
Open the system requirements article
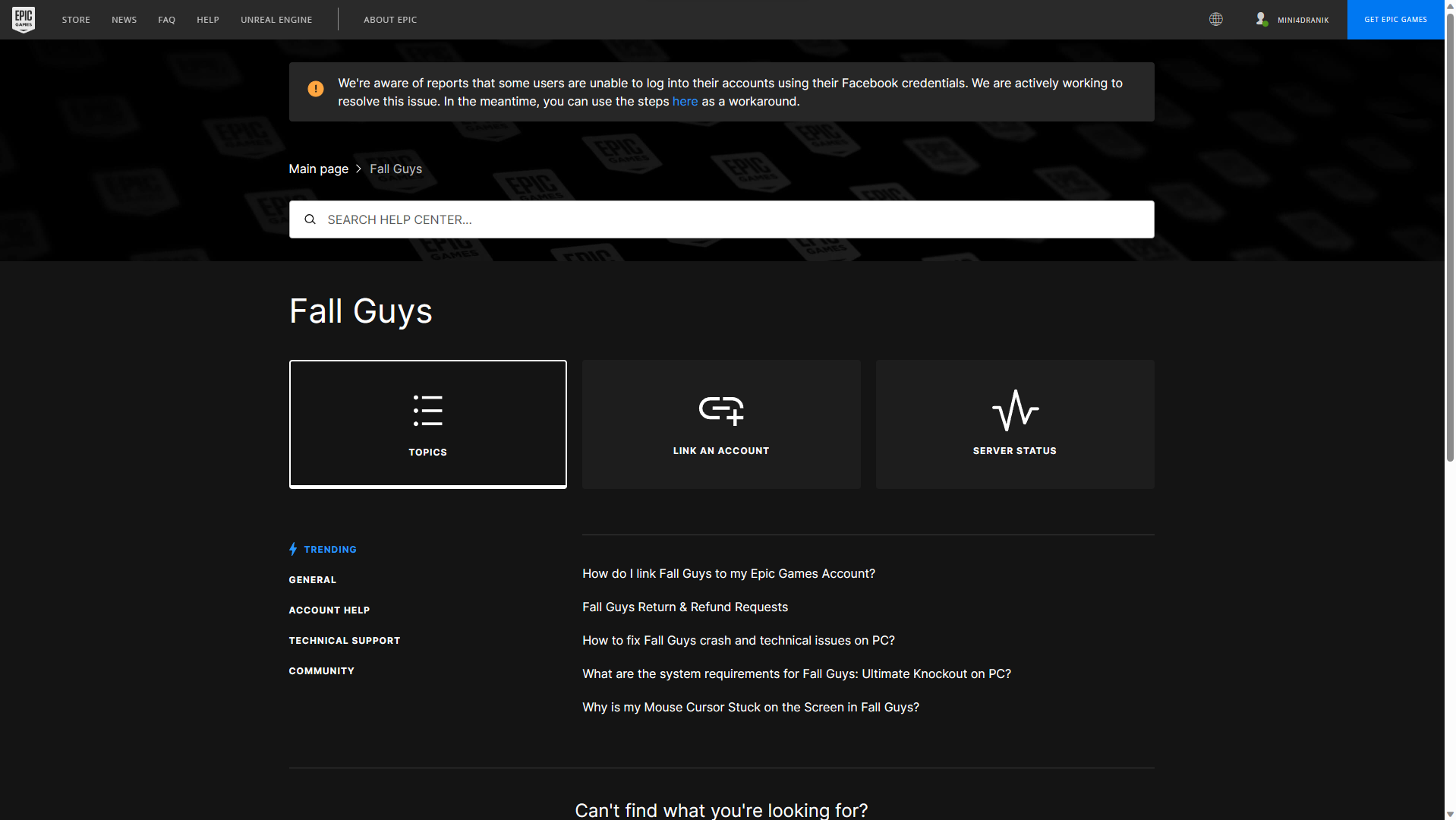coord(797,674)
